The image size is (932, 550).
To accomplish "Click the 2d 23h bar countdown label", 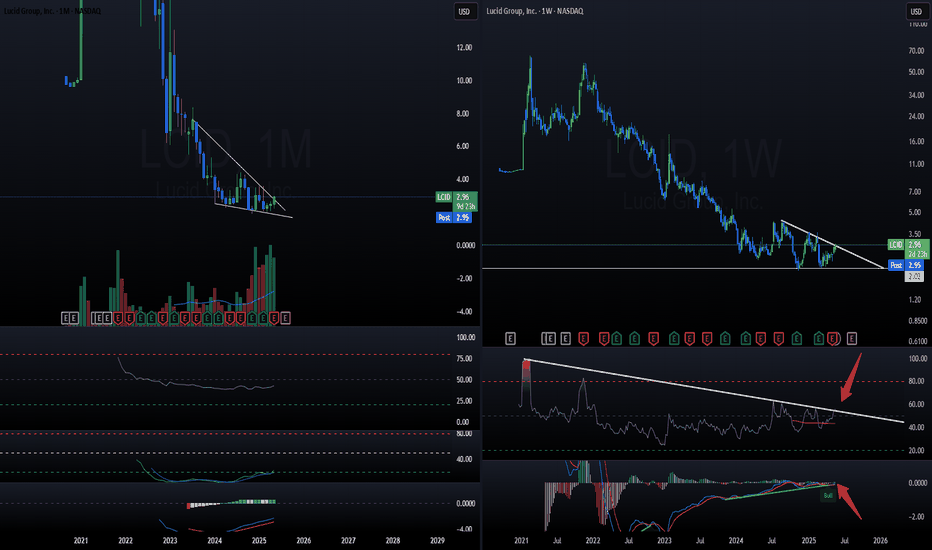I will click(917, 254).
